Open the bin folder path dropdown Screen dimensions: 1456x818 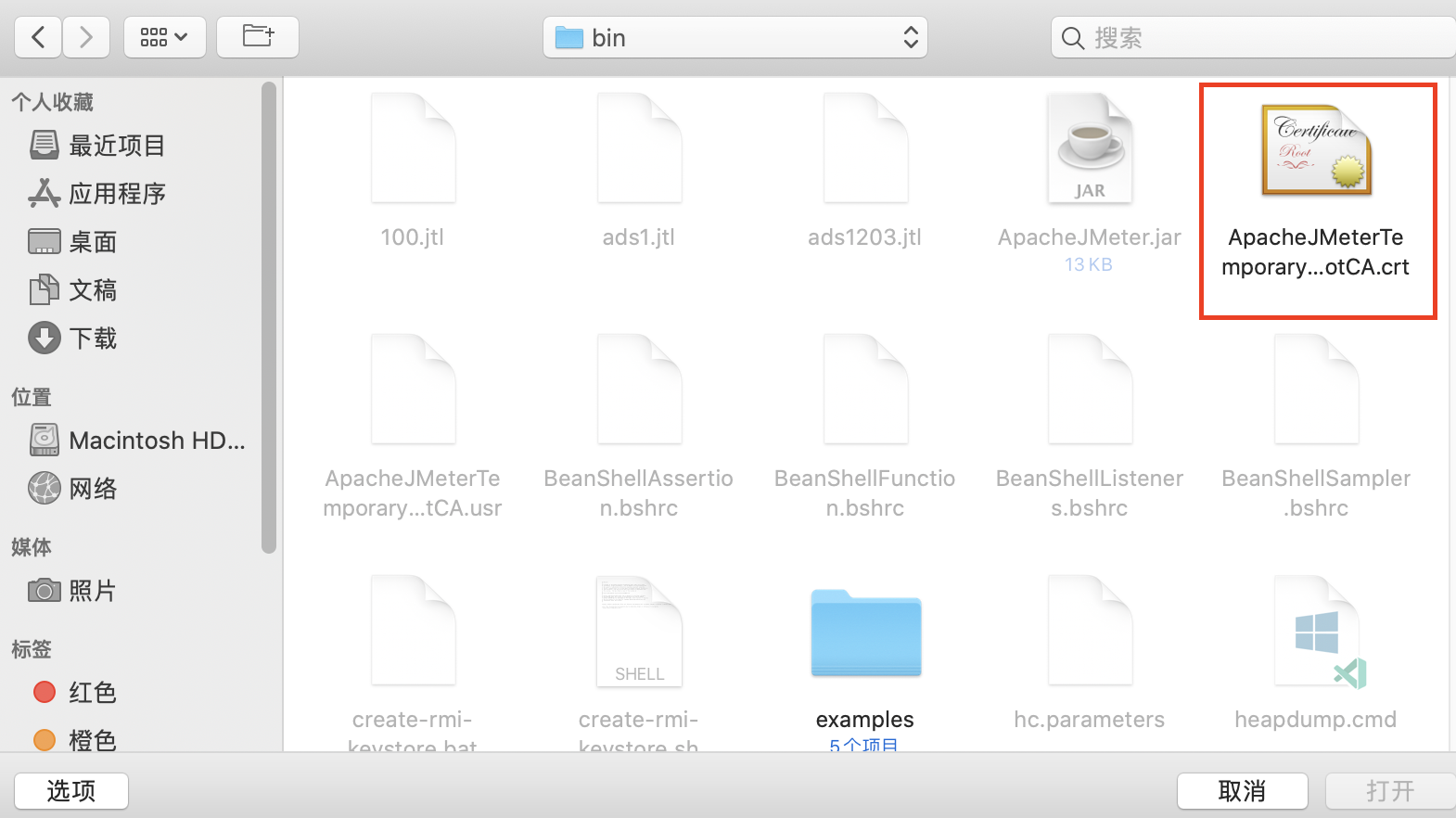(735, 37)
